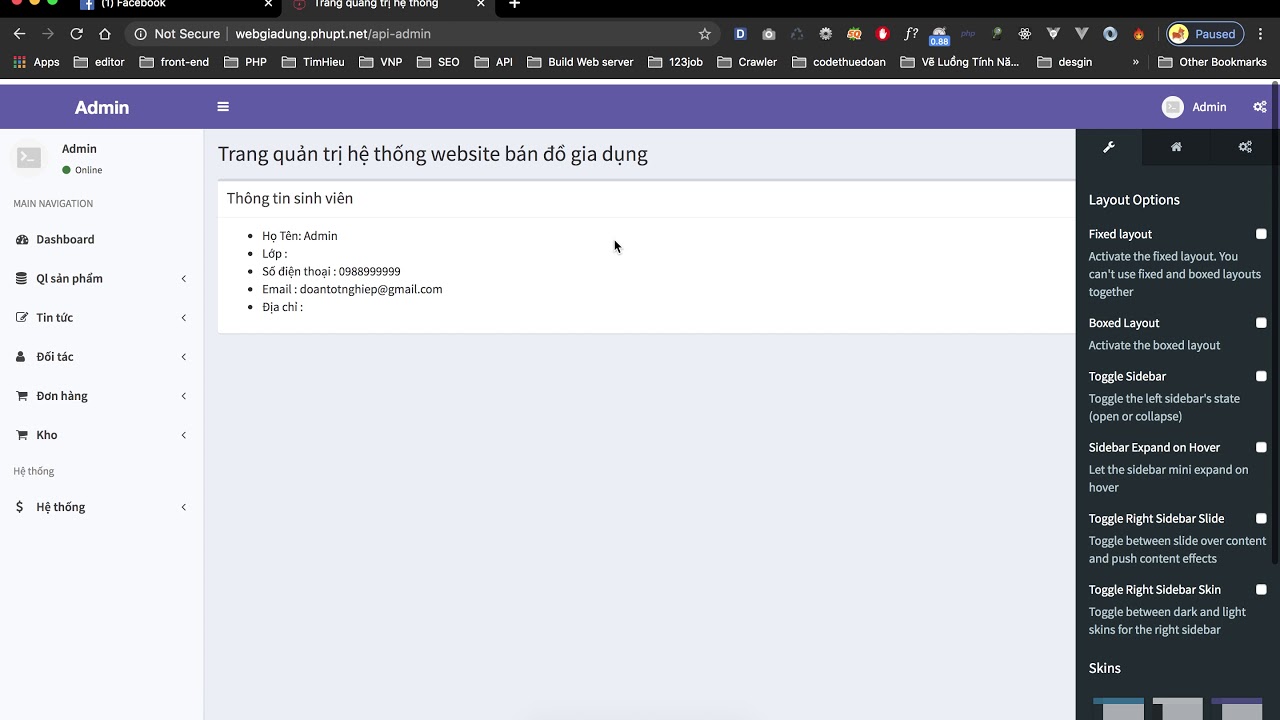1280x720 pixels.
Task: Show more bookmarks with double chevron
Action: pyautogui.click(x=1135, y=62)
